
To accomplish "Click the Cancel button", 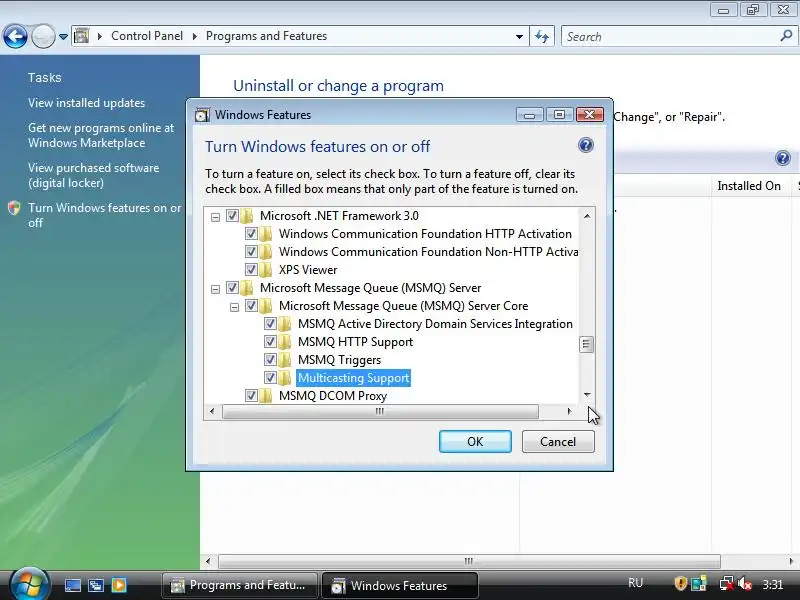I will 558,441.
